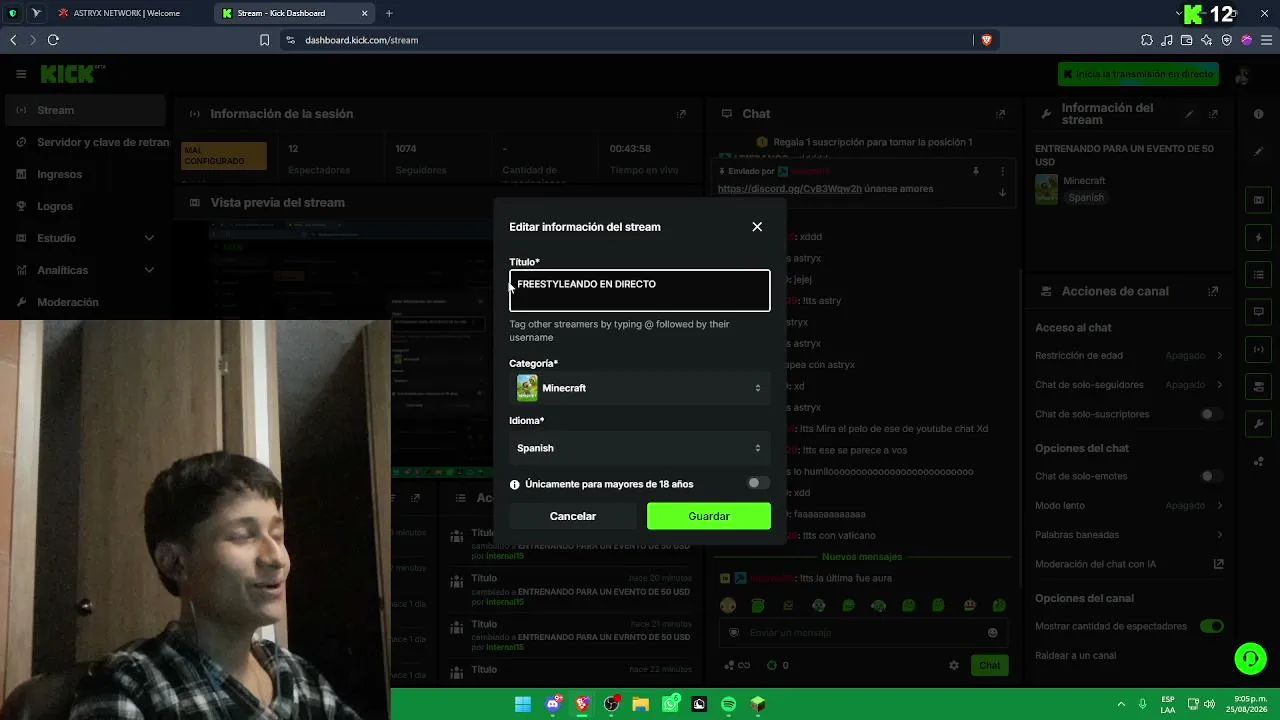Open the Brave main menu button
Viewport: 1280px width, 720px height.
(x=1266, y=40)
